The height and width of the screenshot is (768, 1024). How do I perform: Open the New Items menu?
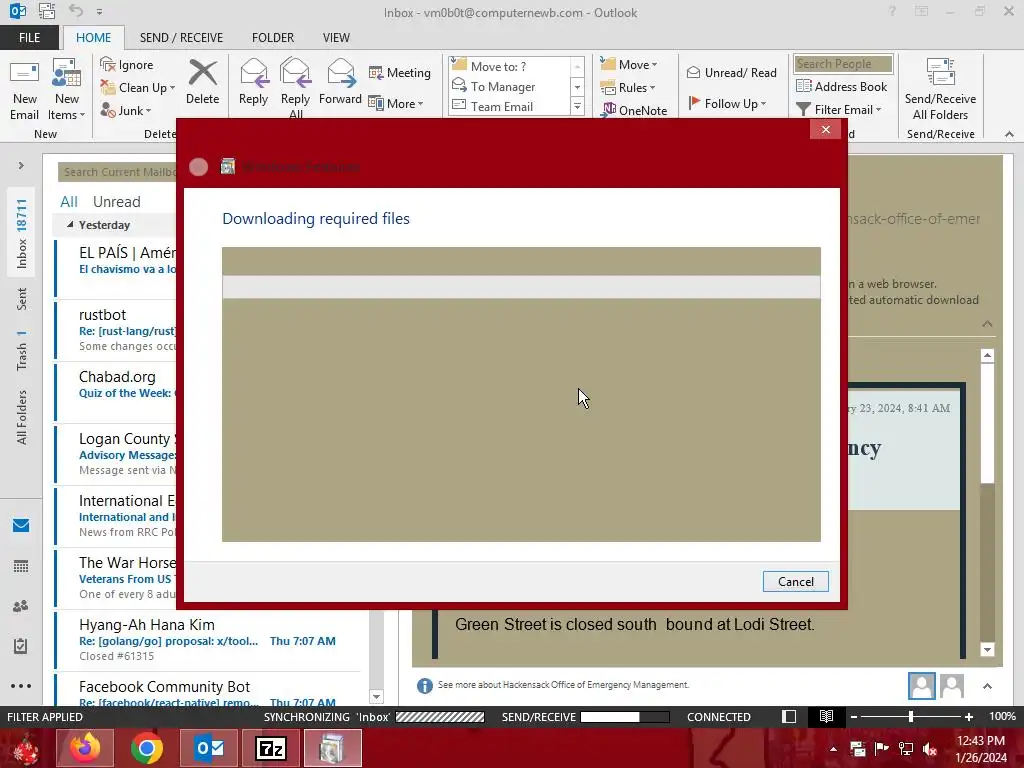pyautogui.click(x=67, y=89)
